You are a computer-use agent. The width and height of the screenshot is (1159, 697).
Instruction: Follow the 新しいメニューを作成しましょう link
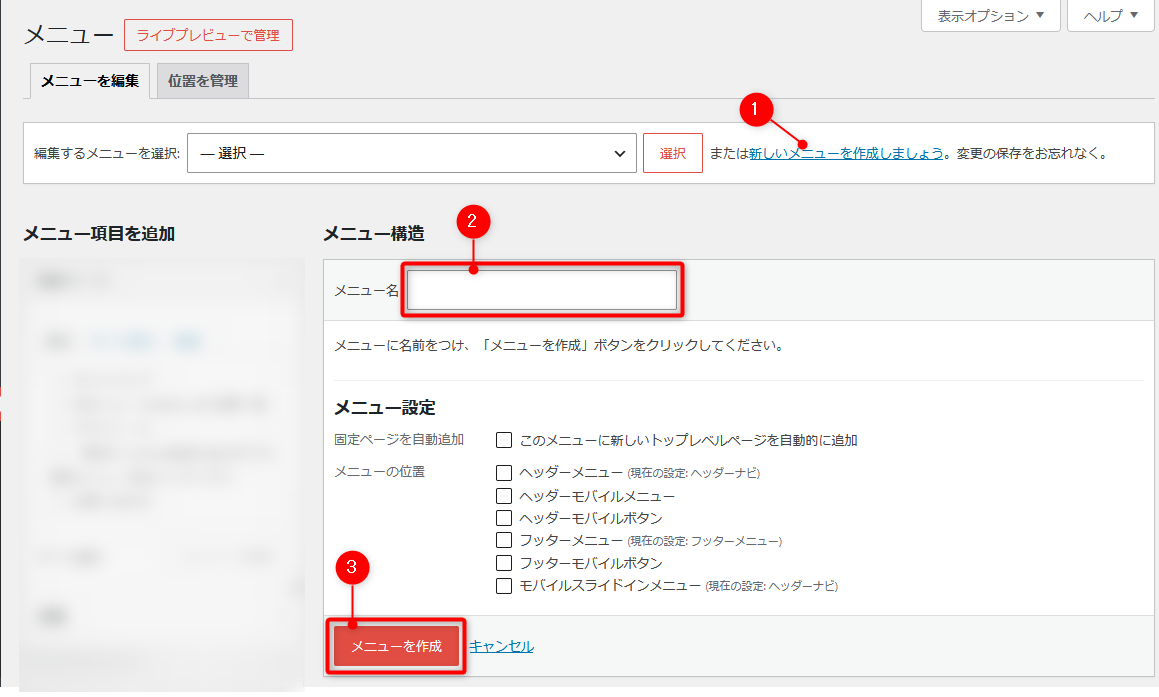pyautogui.click(x=846, y=153)
